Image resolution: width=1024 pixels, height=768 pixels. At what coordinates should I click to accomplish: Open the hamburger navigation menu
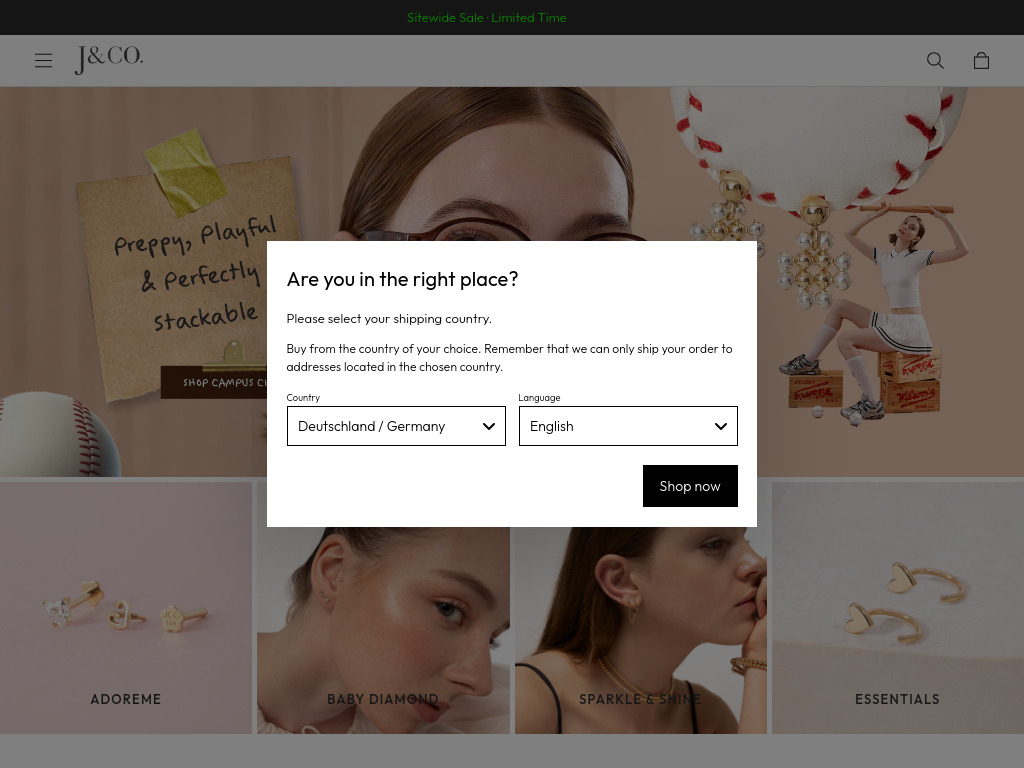pyautogui.click(x=43, y=61)
